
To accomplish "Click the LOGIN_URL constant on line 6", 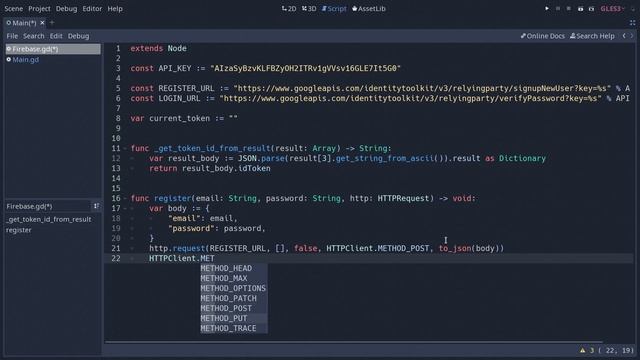I will (x=179, y=98).
